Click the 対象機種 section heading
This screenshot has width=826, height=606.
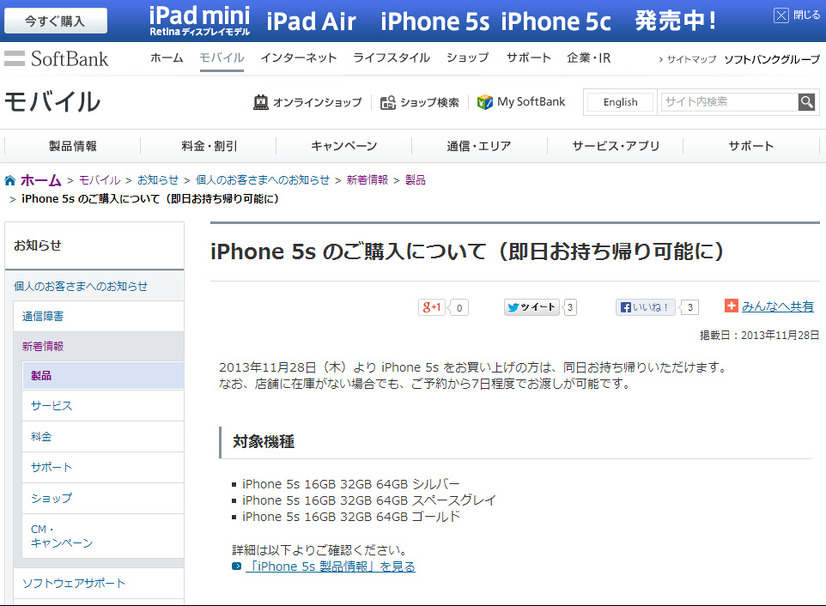263,442
